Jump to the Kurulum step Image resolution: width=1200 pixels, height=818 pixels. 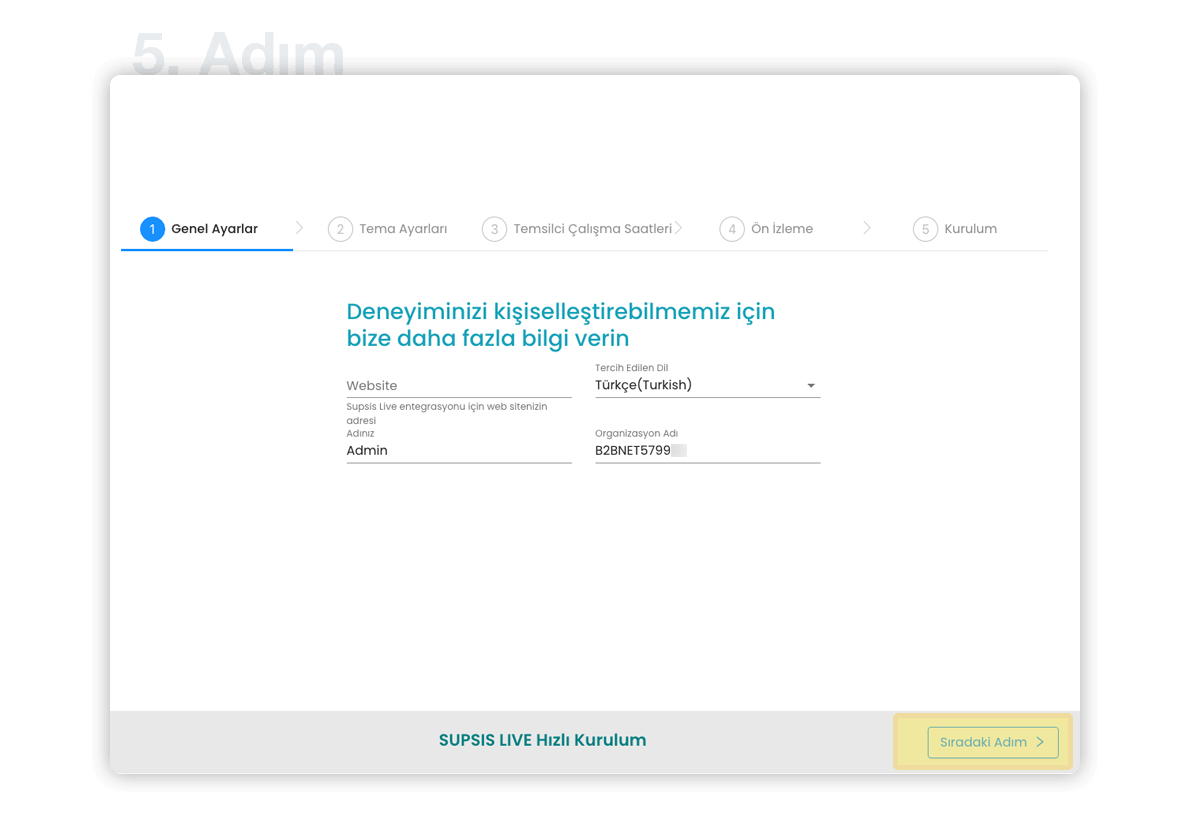(x=955, y=229)
